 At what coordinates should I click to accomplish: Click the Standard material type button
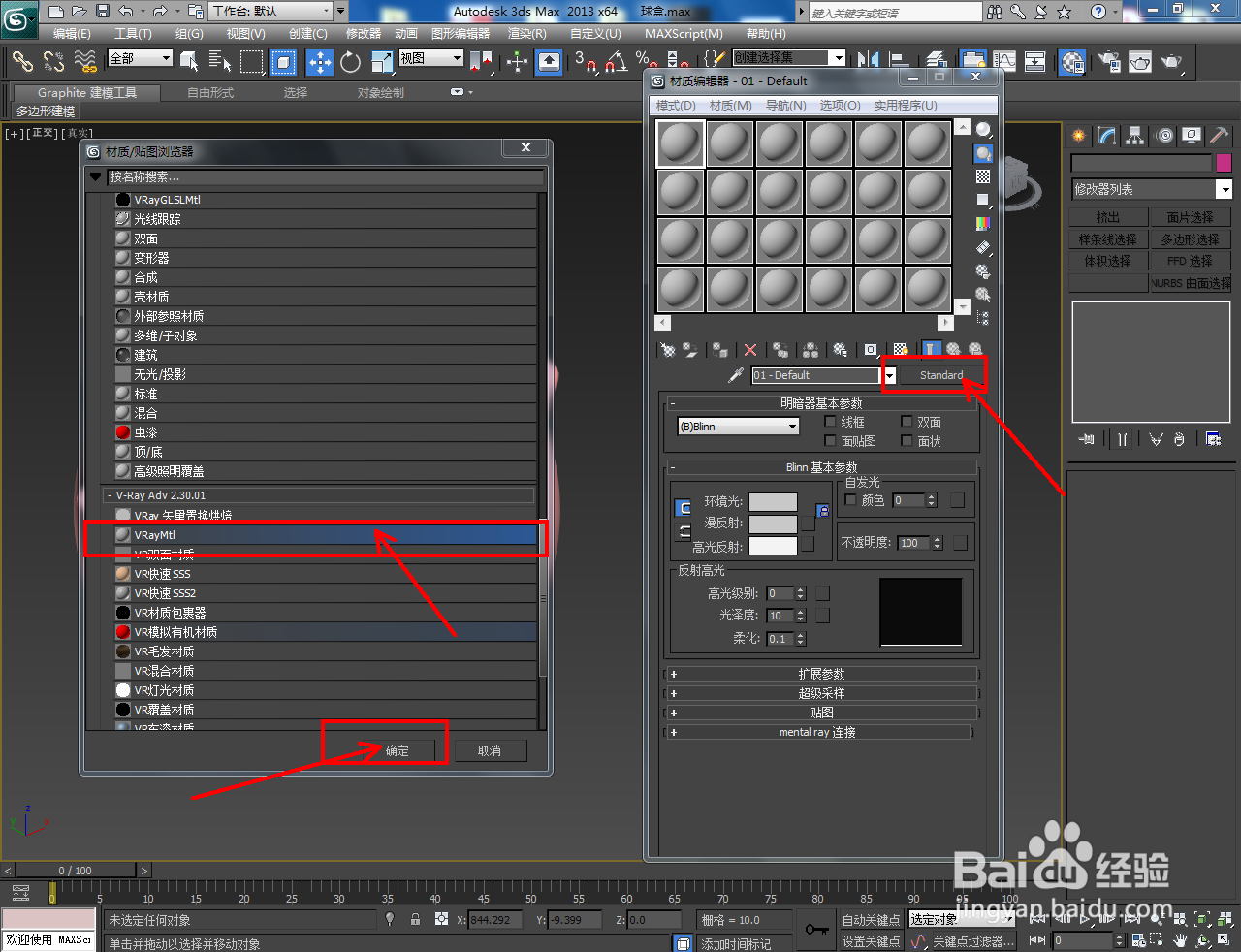tap(940, 375)
